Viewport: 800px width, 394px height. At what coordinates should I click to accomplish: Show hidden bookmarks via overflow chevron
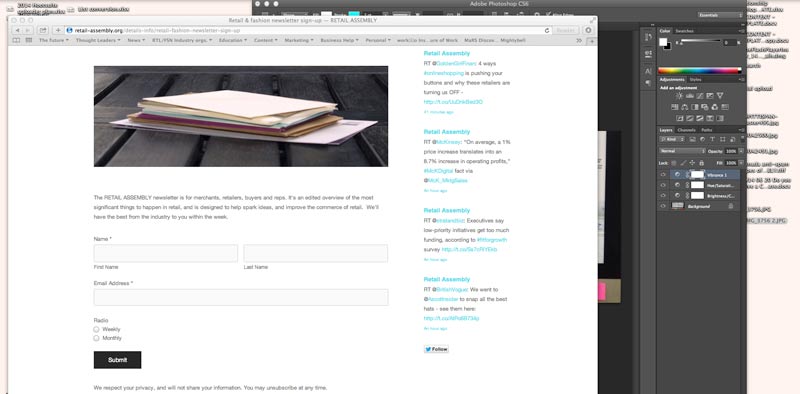(579, 40)
